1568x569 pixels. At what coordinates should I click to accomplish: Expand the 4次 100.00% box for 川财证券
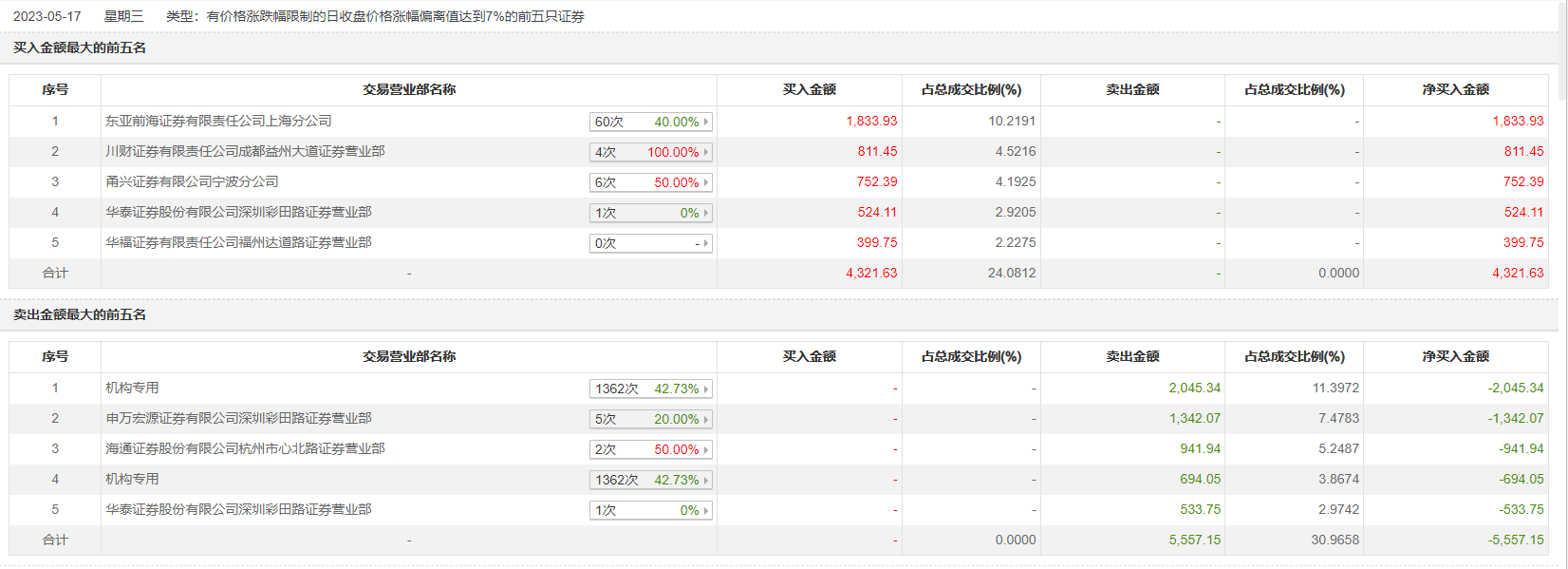[x=650, y=152]
